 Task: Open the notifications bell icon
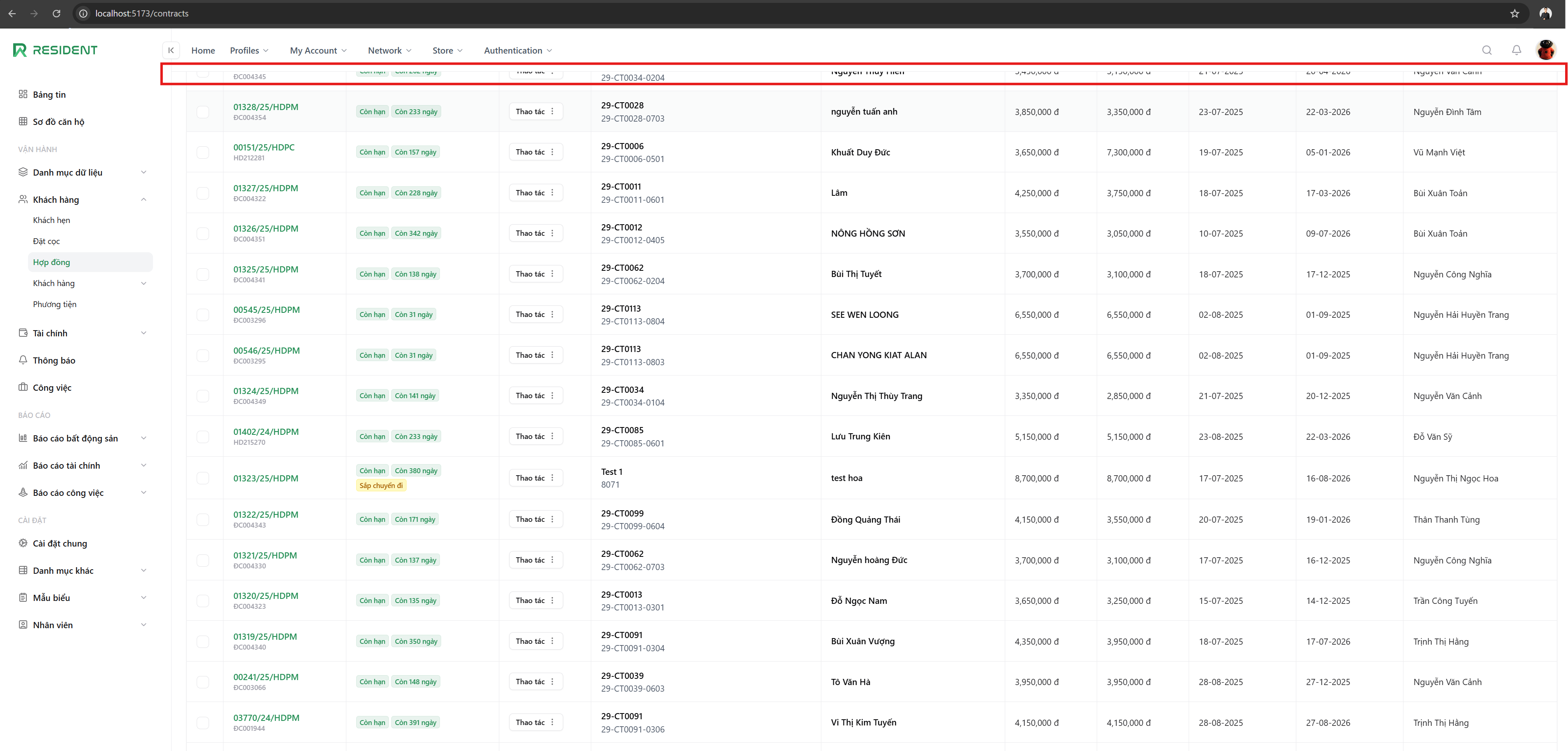click(x=1516, y=51)
